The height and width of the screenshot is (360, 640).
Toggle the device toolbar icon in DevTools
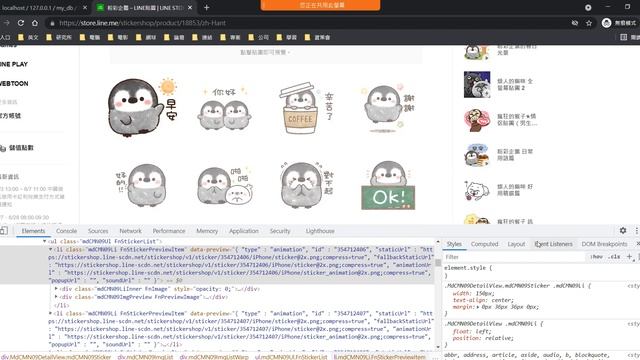tap(4, 231)
